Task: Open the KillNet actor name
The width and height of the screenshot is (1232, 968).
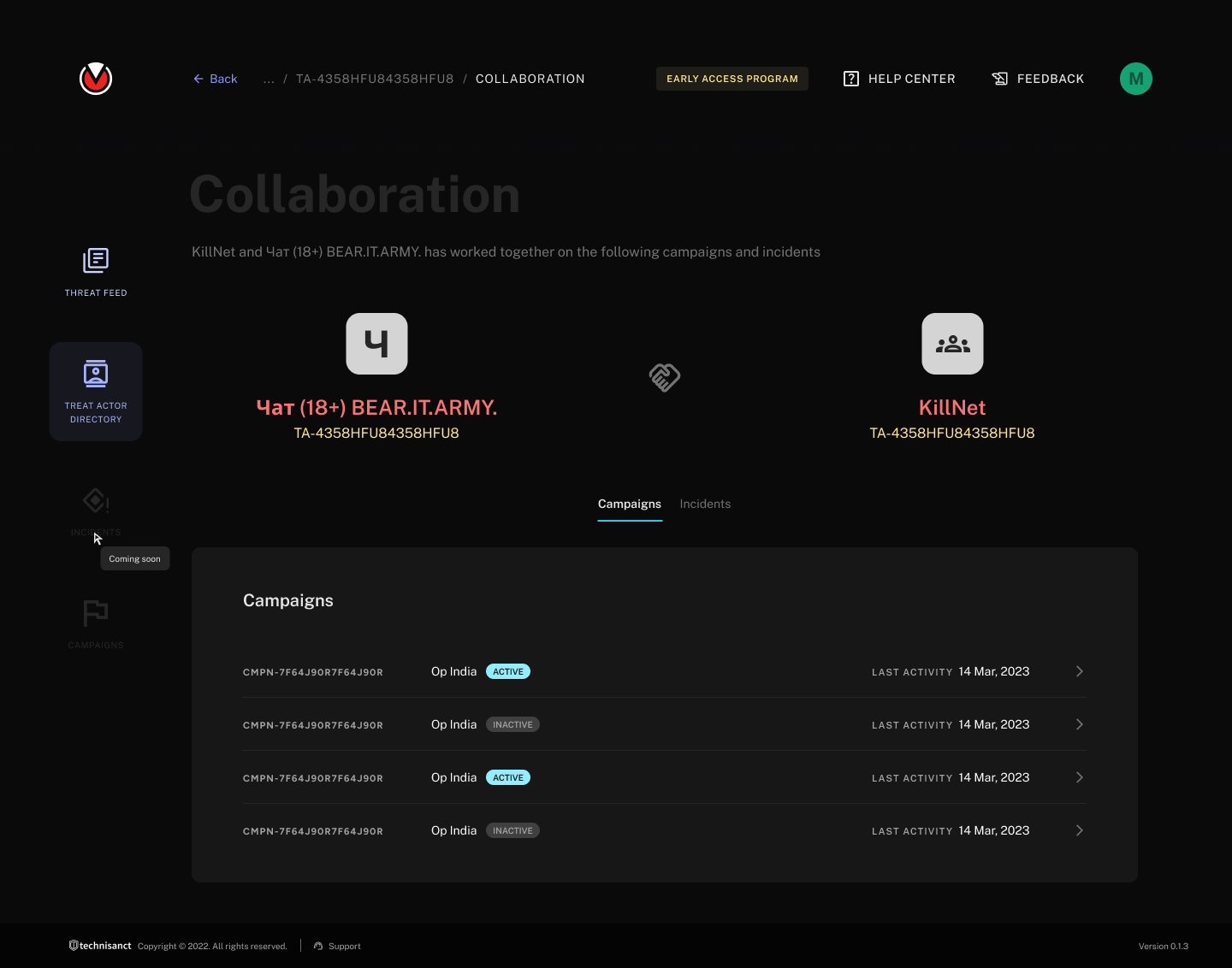Action: pyautogui.click(x=952, y=408)
